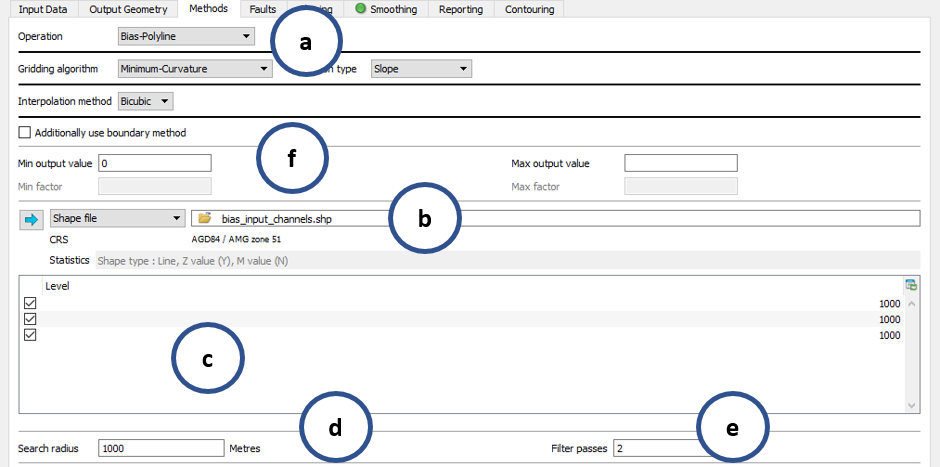Open the Slope type dropdown
Image resolution: width=940 pixels, height=467 pixels.
pyautogui.click(x=421, y=69)
